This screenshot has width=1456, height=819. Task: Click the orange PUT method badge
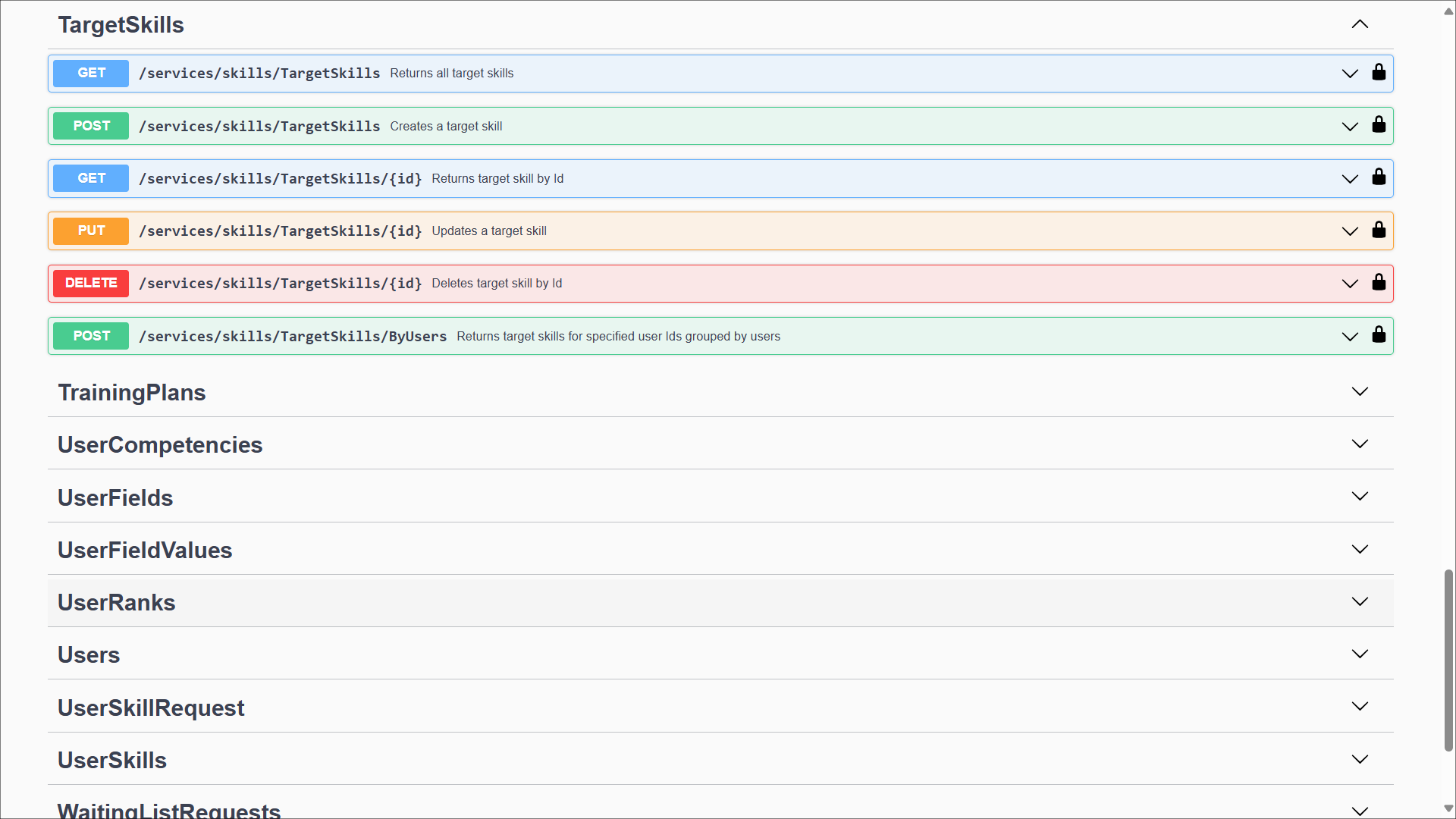coord(91,231)
